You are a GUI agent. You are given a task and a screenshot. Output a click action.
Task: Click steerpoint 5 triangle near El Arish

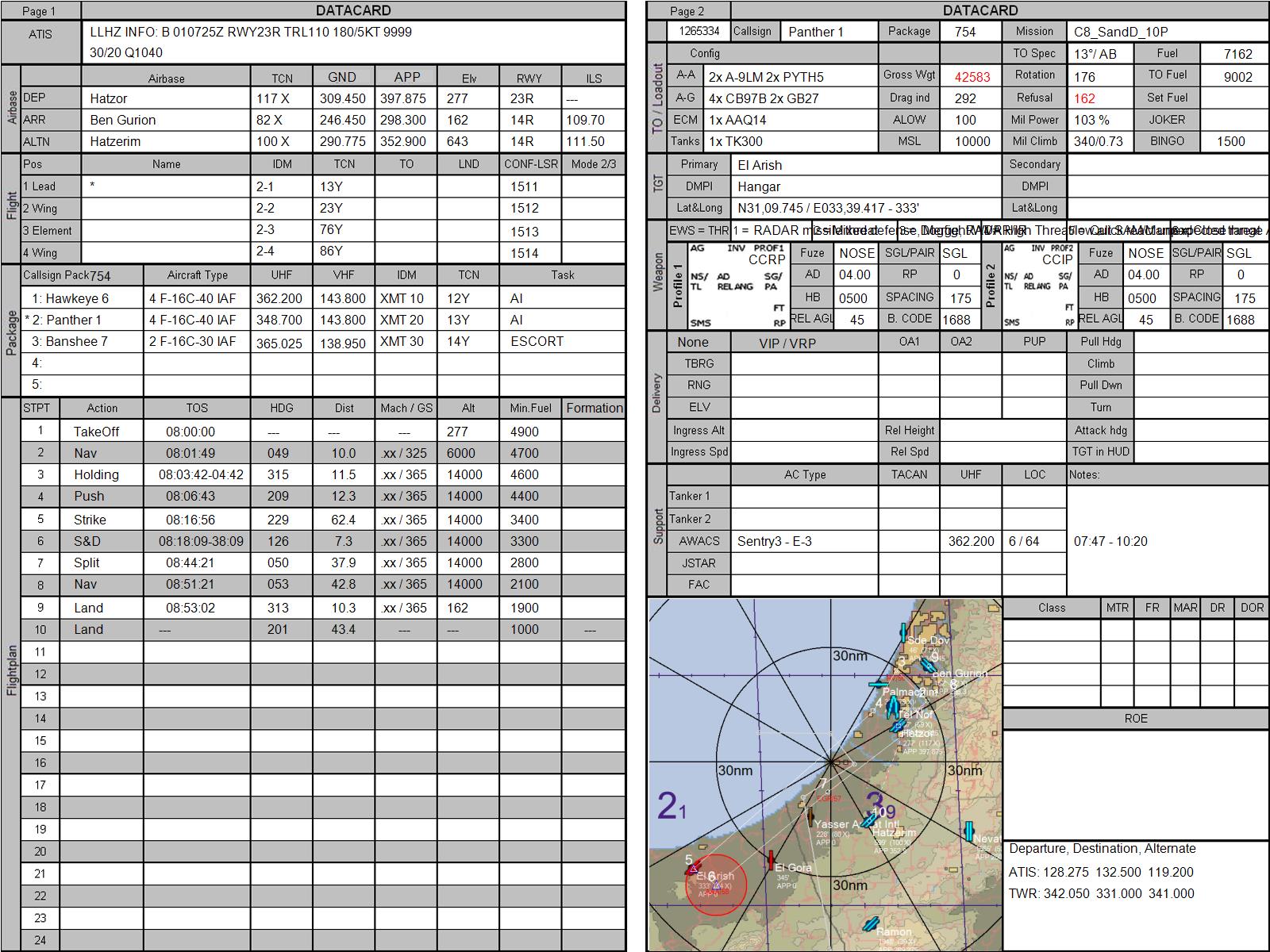[693, 869]
